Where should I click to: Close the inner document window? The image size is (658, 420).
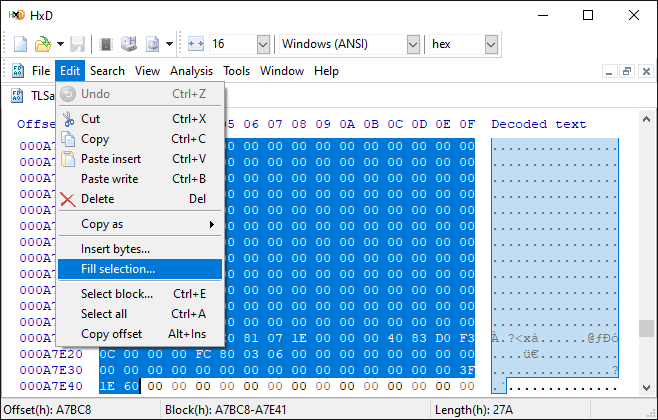(646, 71)
